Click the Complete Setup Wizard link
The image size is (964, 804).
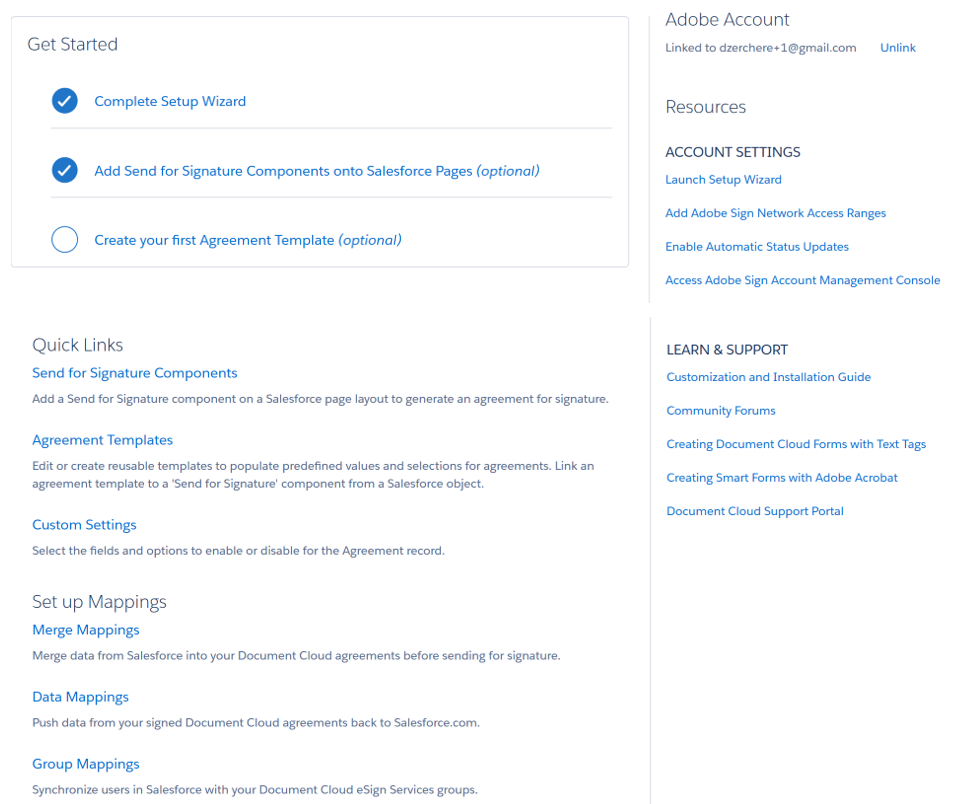169,100
